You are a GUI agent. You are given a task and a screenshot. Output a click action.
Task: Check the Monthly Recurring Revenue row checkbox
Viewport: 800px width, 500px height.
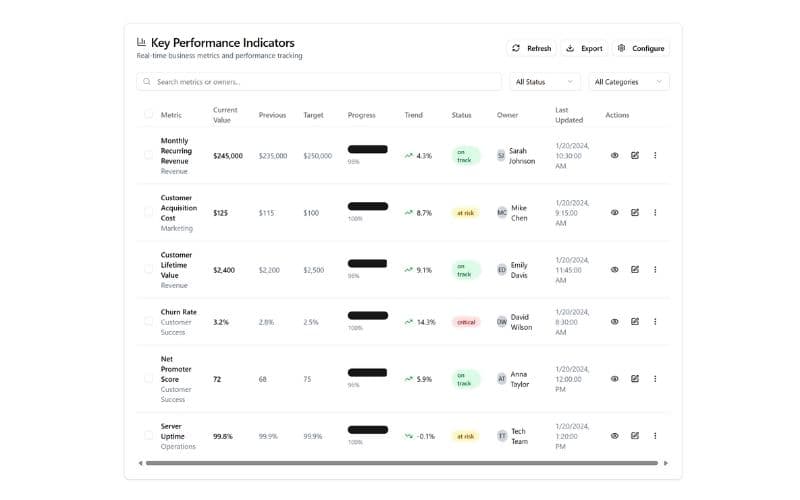pos(148,155)
